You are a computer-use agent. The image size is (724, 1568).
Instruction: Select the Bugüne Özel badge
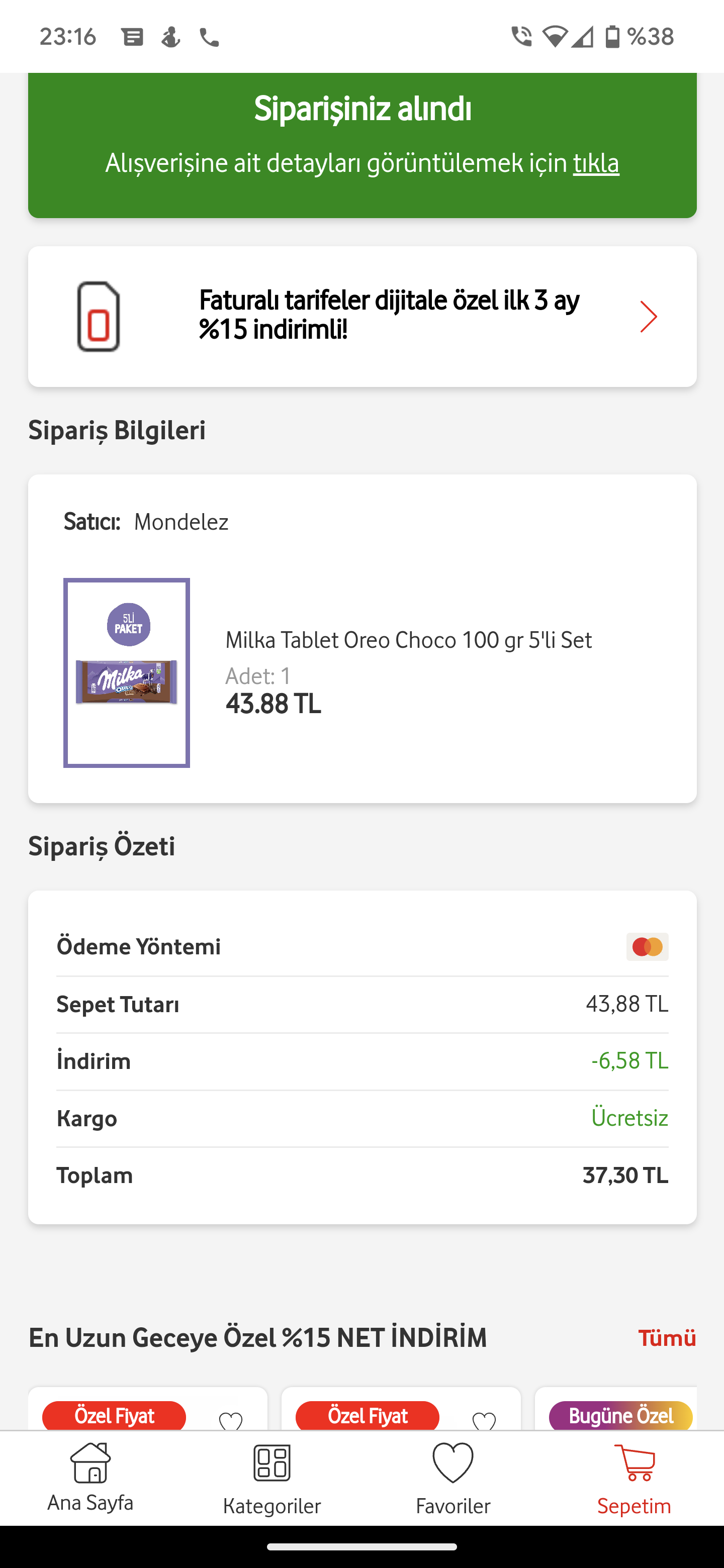pos(620,1416)
